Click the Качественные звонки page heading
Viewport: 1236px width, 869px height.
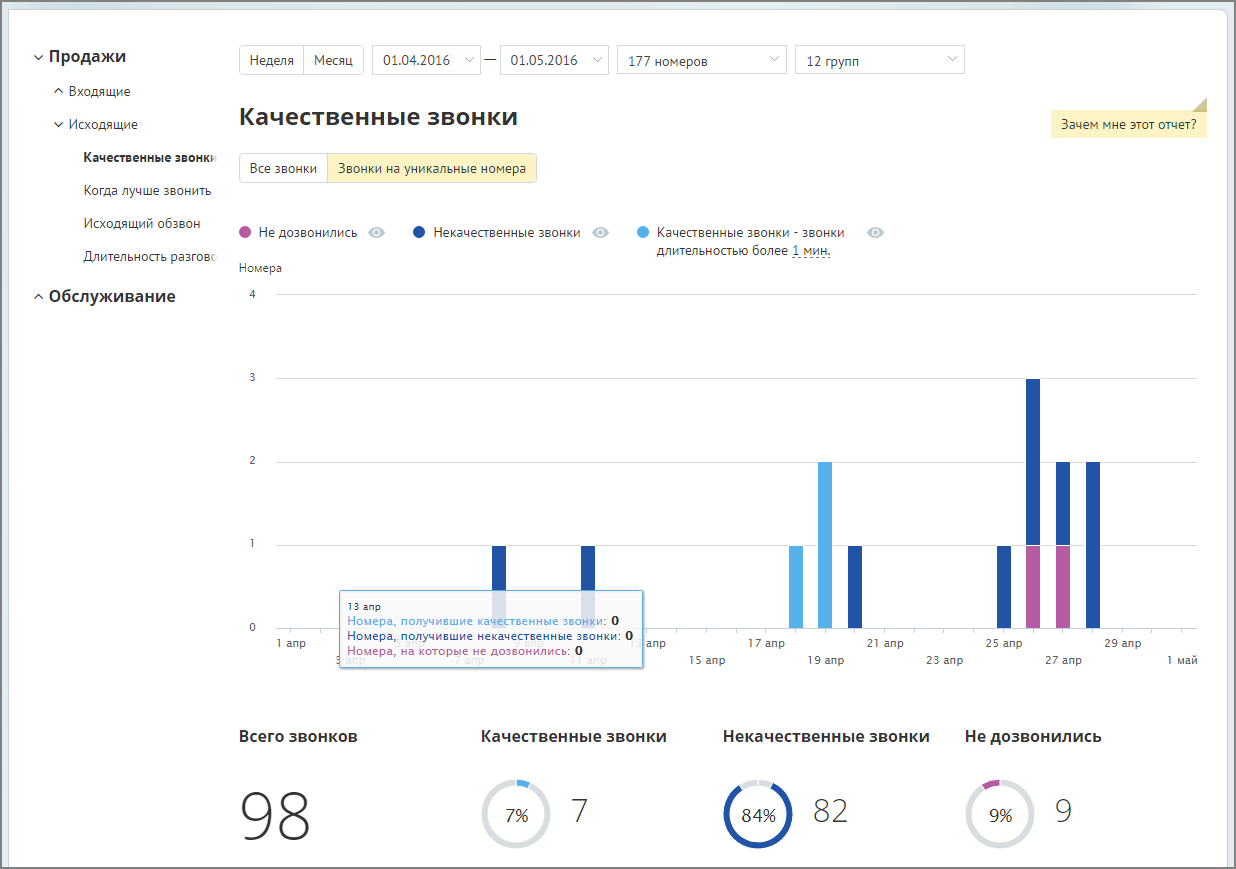[378, 117]
